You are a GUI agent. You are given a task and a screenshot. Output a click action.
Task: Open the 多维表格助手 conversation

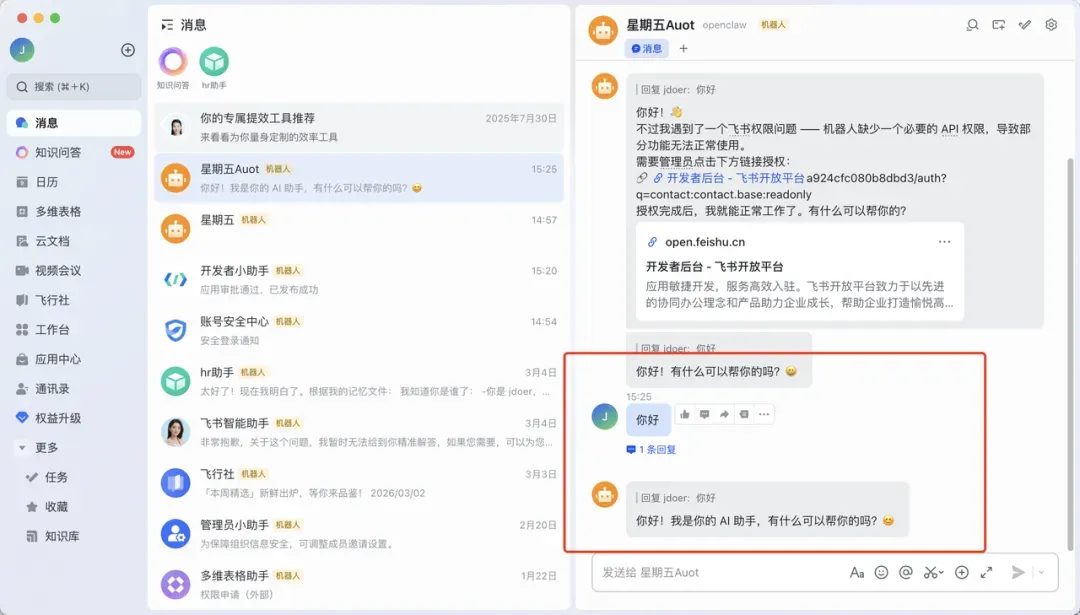tap(359, 585)
